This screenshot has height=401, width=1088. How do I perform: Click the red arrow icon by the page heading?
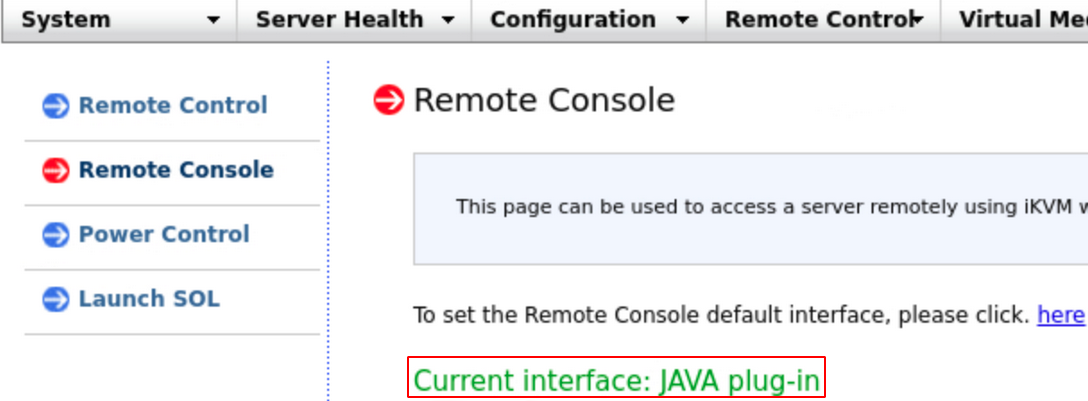click(x=388, y=100)
